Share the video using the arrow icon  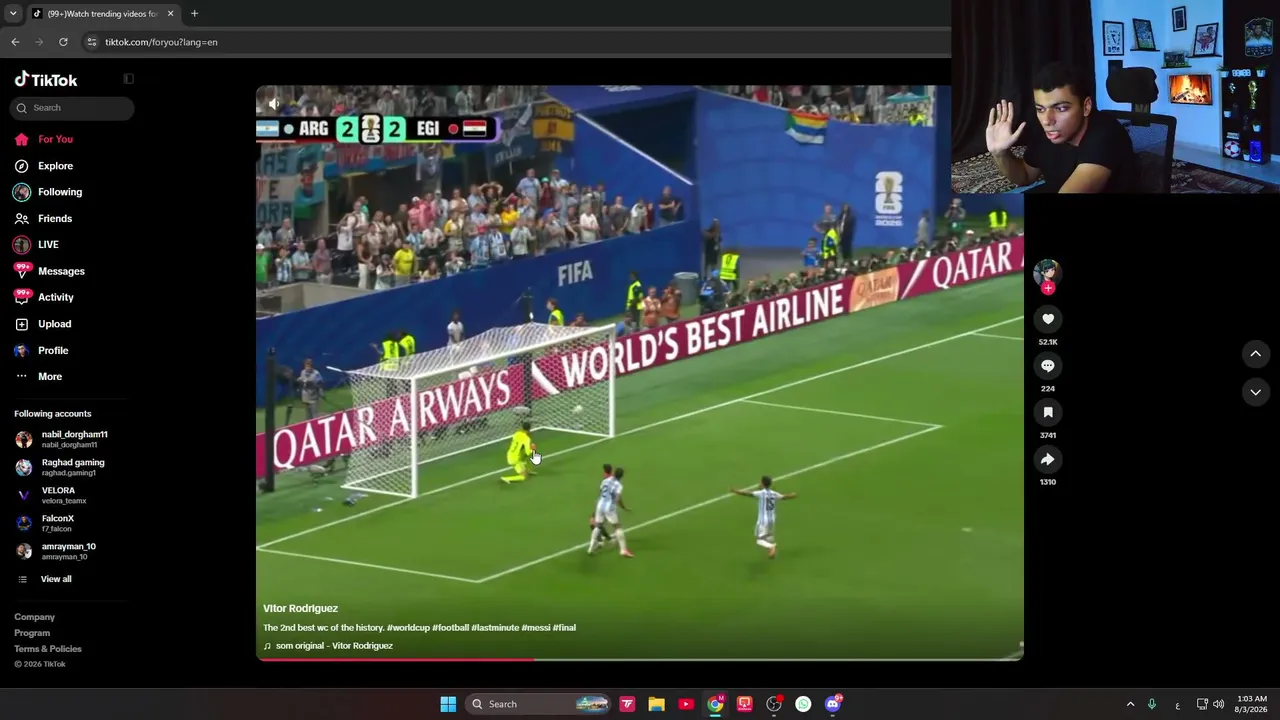(x=1048, y=459)
